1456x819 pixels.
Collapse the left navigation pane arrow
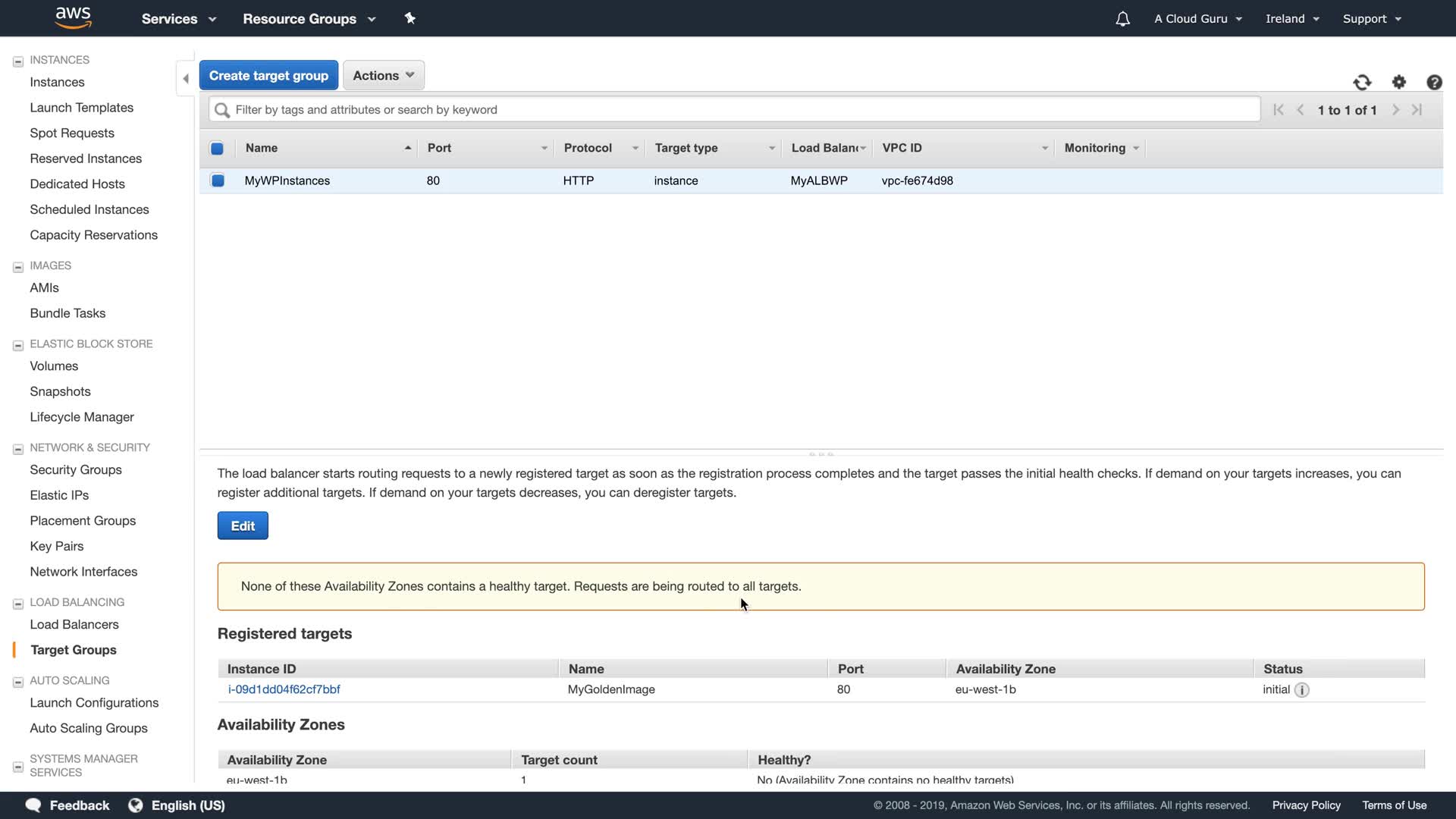[x=186, y=78]
